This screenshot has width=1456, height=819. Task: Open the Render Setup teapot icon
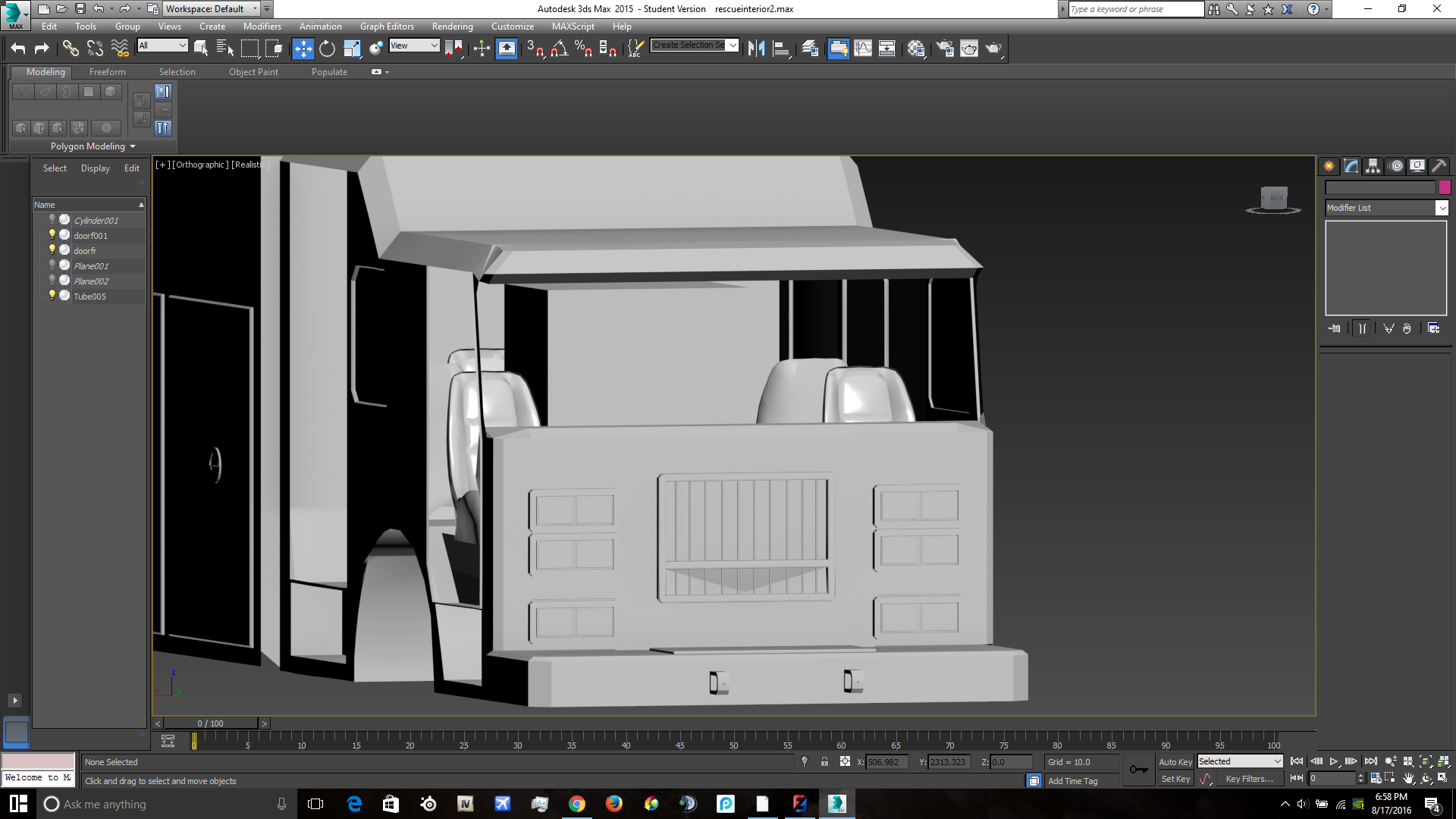[945, 49]
